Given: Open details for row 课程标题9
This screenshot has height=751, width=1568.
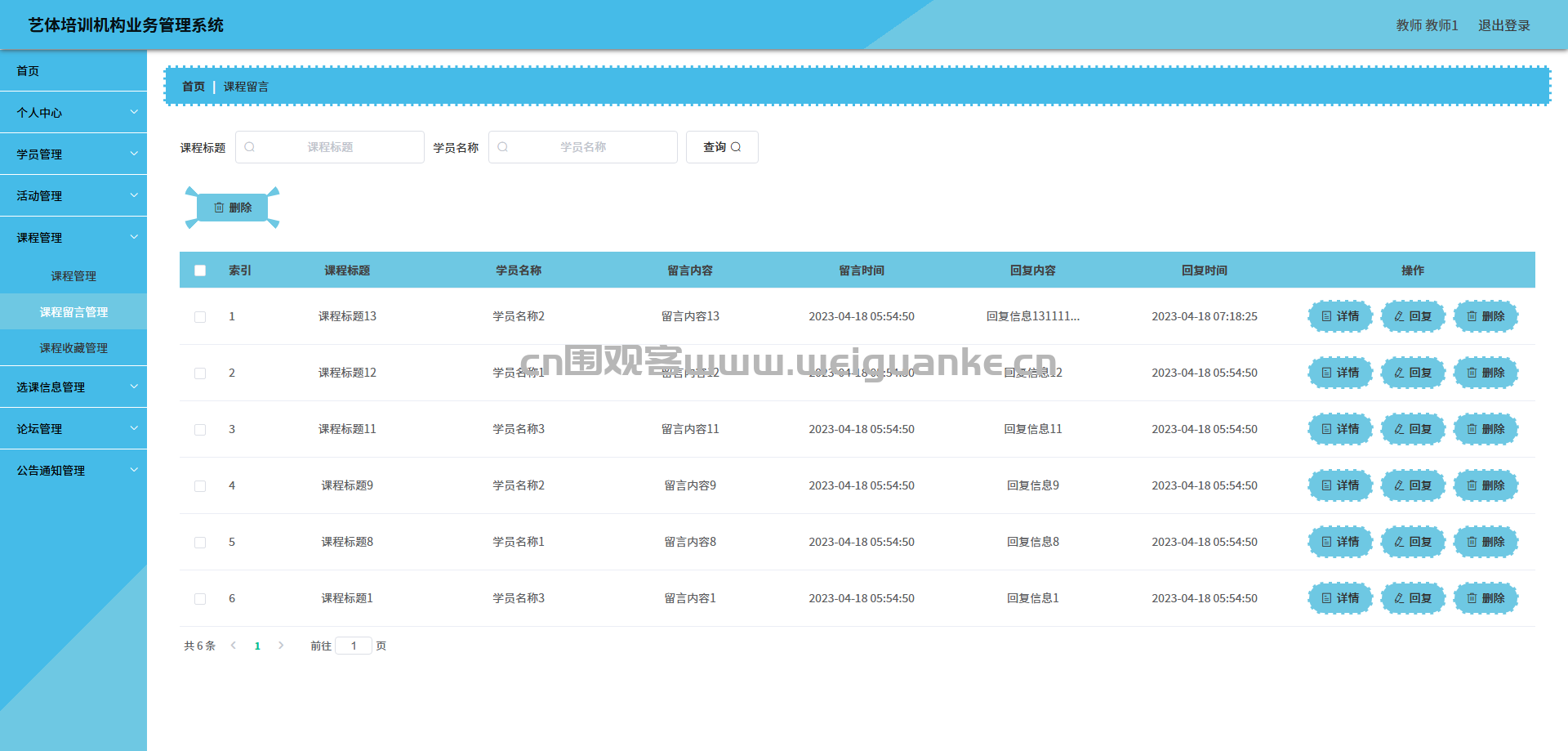Looking at the screenshot, I should click(x=1340, y=485).
